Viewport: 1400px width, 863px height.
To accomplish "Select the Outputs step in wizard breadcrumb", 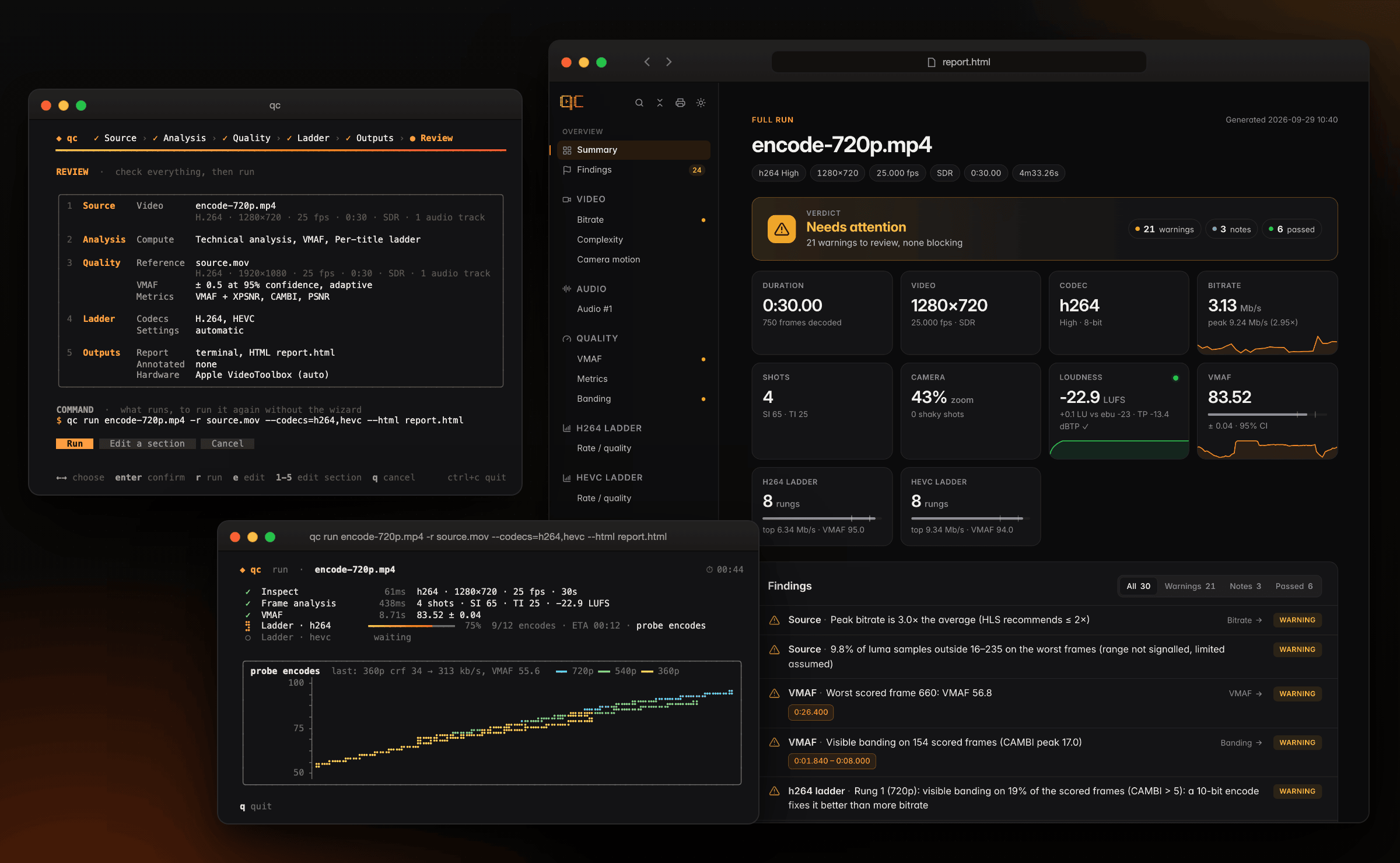I will coord(369,138).
